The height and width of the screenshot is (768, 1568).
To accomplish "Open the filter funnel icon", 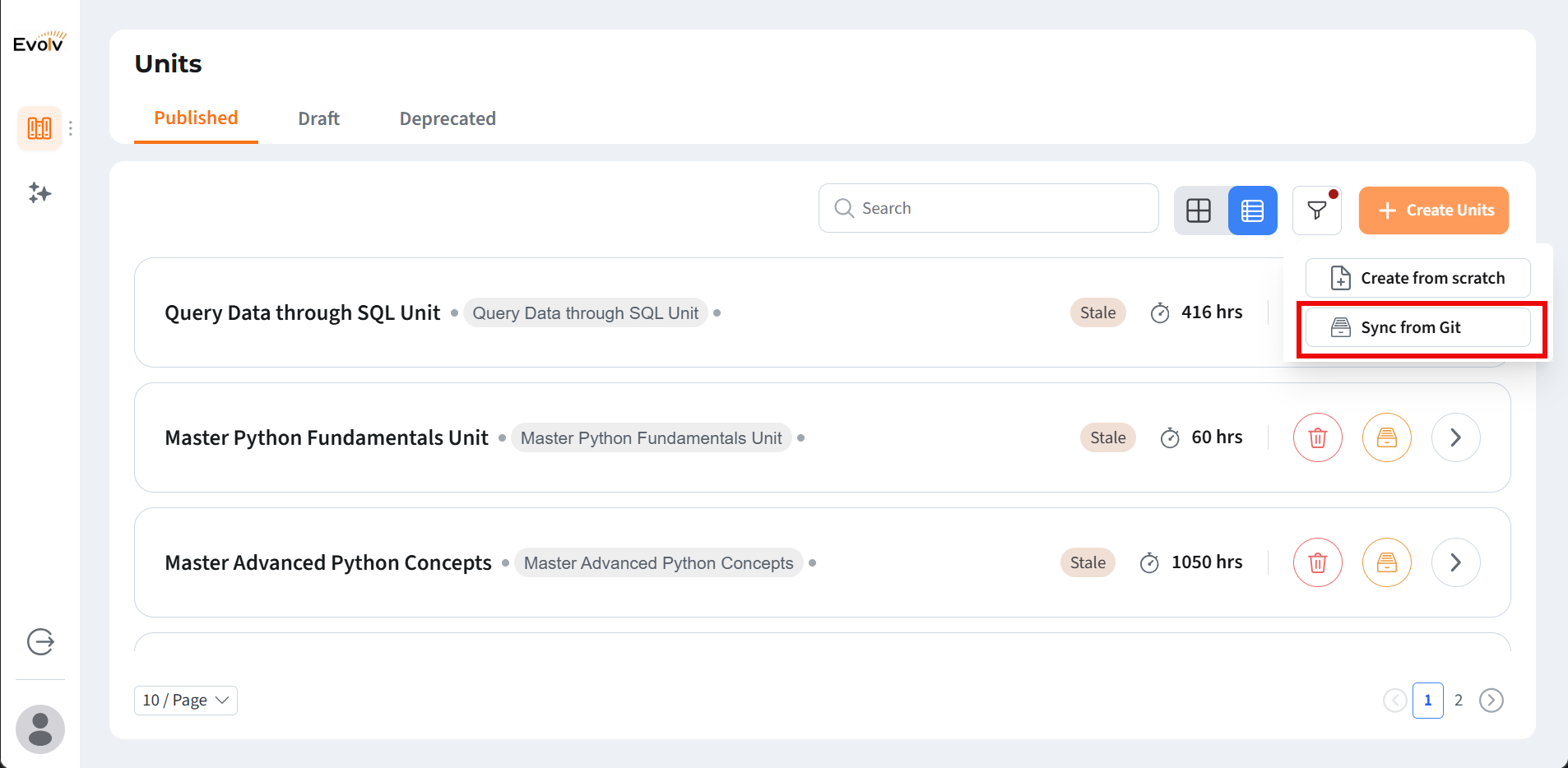I will [x=1316, y=211].
